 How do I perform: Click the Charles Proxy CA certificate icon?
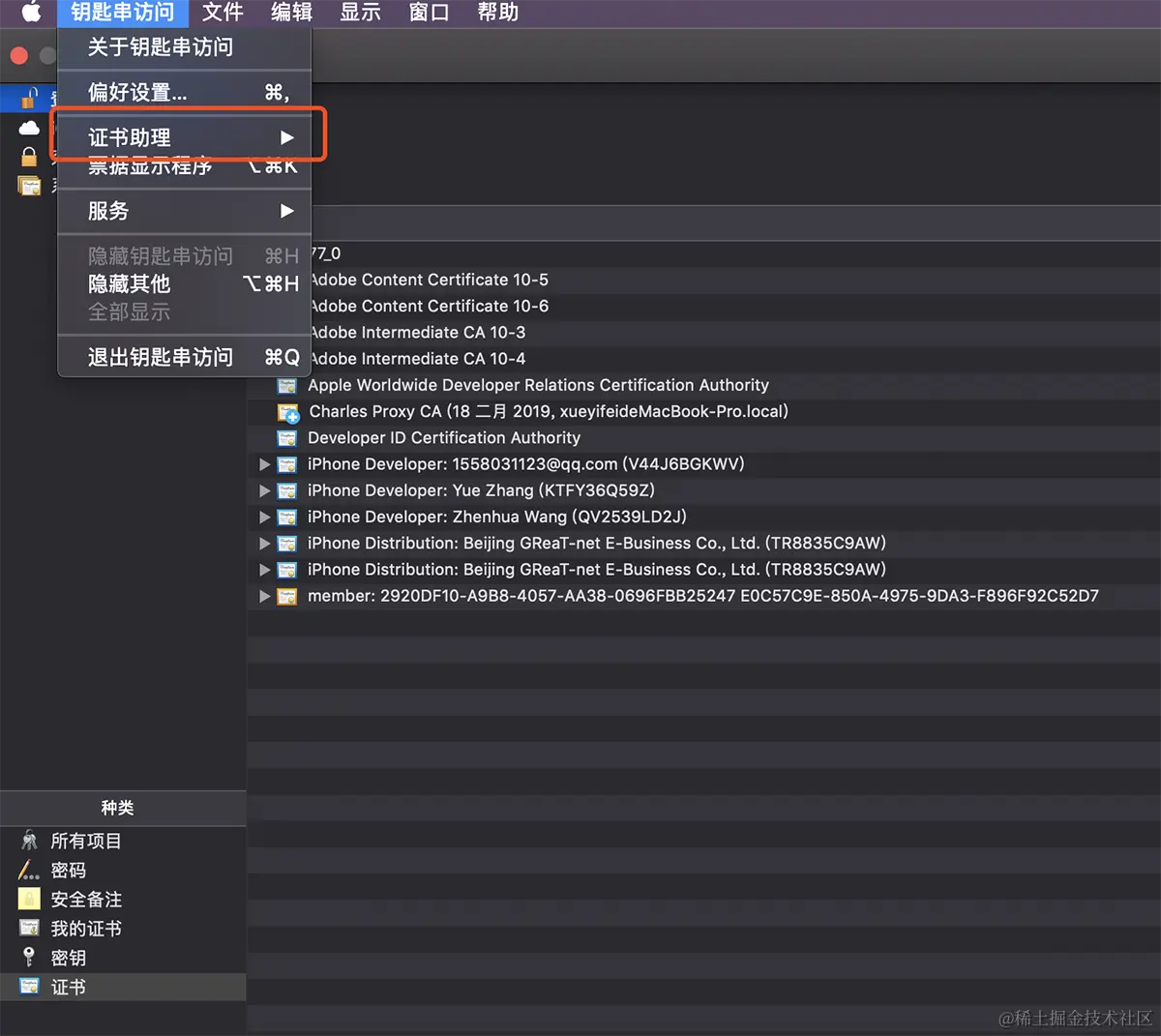pos(288,413)
